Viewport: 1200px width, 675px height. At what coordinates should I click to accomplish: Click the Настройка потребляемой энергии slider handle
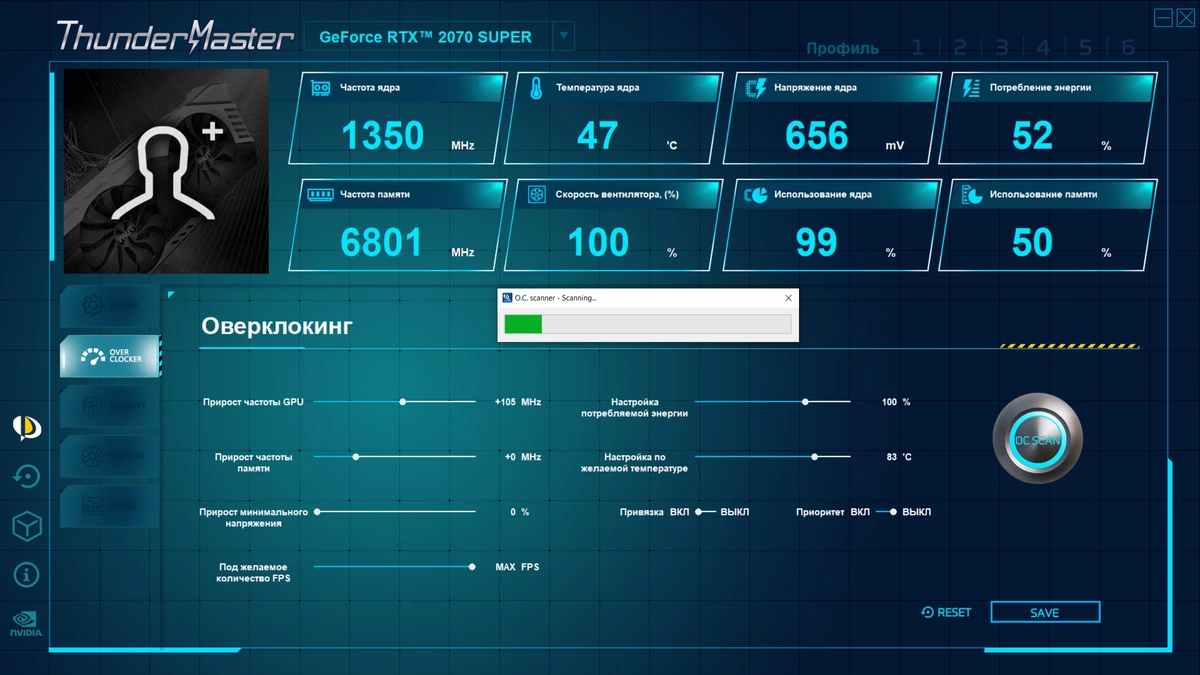[x=805, y=402]
